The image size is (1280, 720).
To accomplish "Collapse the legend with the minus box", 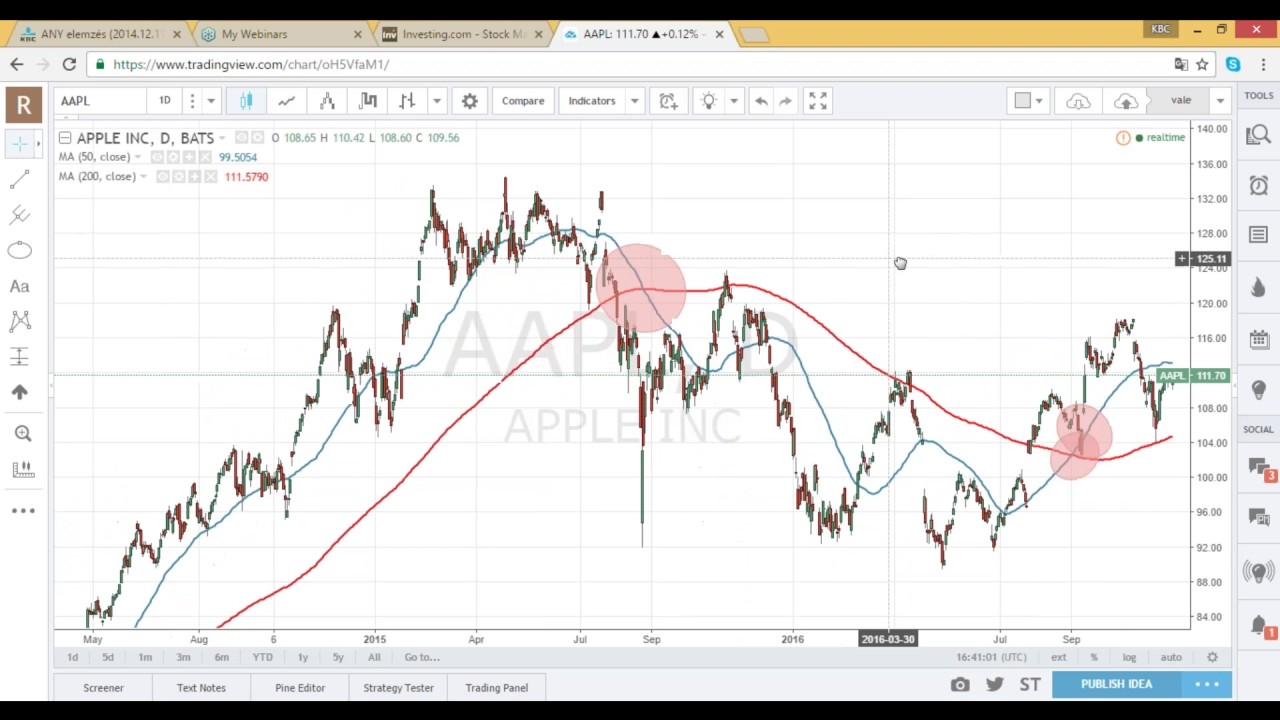I will pos(65,137).
